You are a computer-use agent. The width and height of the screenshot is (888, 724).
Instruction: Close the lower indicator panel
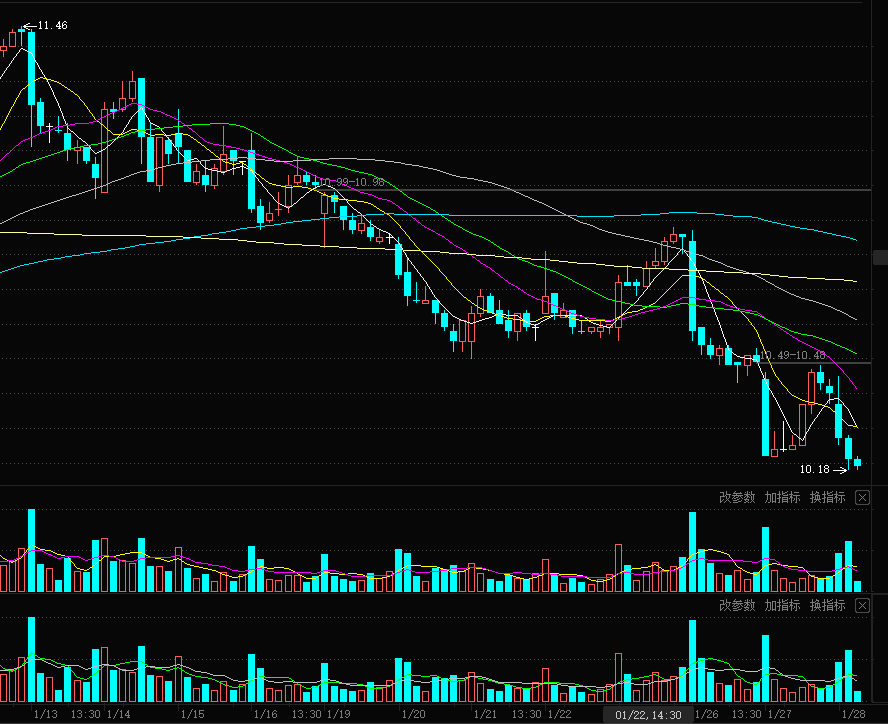pyautogui.click(x=862, y=606)
